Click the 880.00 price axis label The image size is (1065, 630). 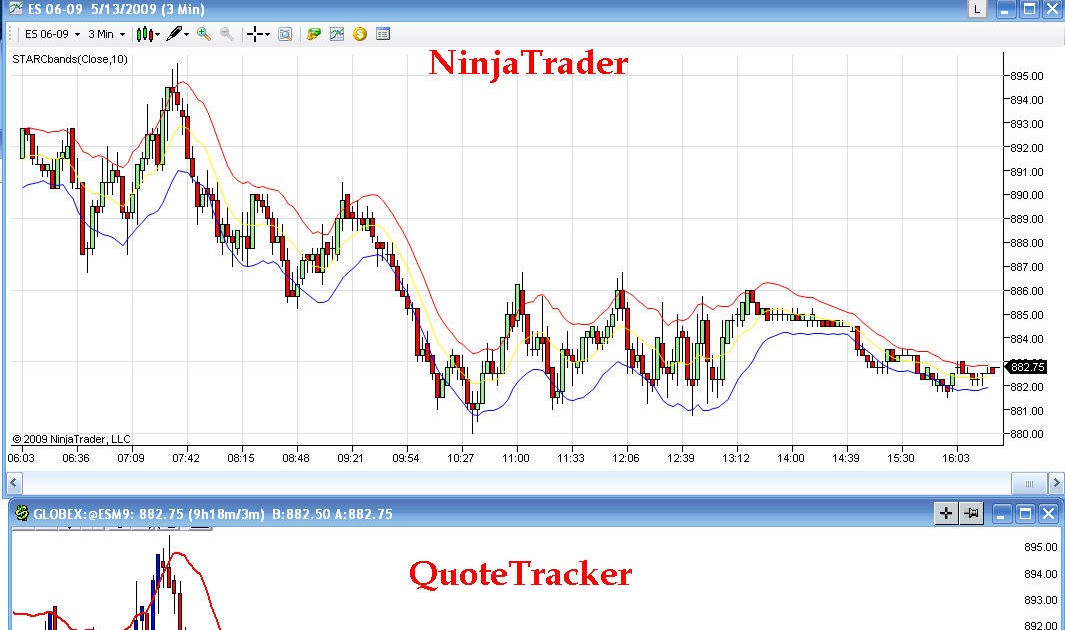coord(1027,434)
